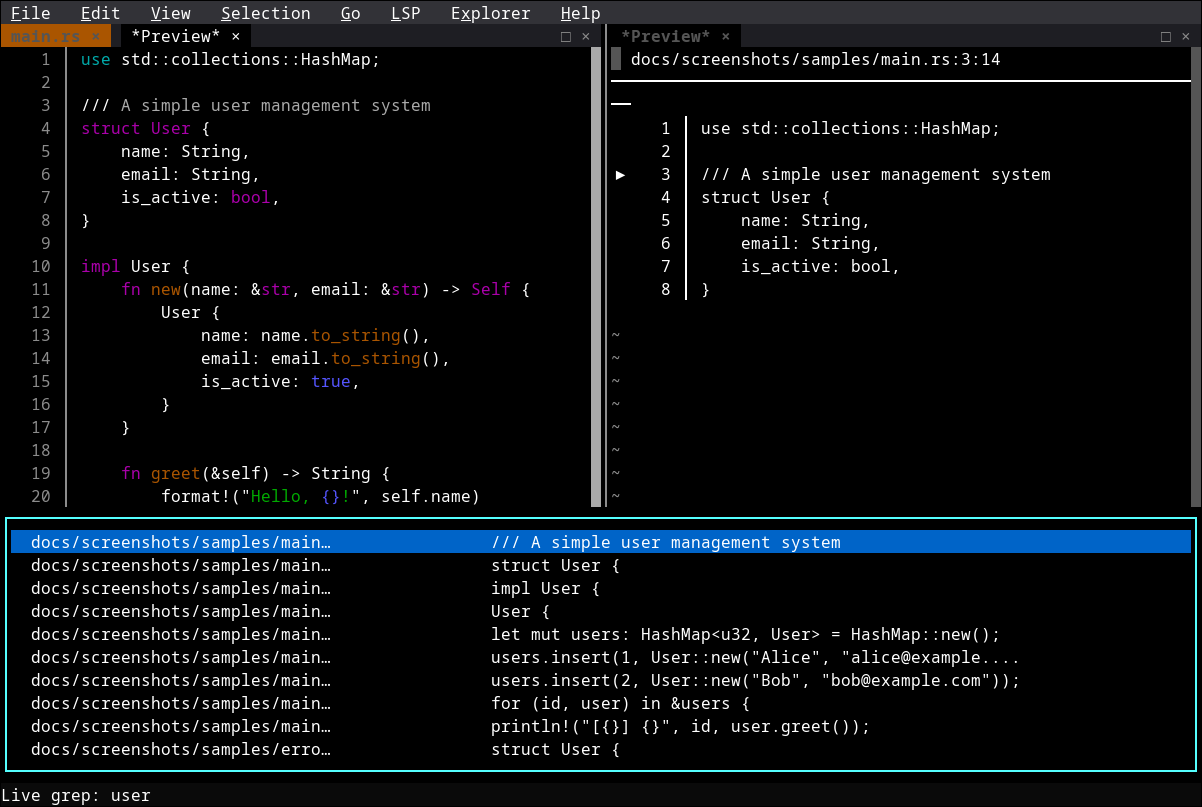Close the left editor pane via its X icon
This screenshot has width=1202, height=807.
[x=585, y=36]
